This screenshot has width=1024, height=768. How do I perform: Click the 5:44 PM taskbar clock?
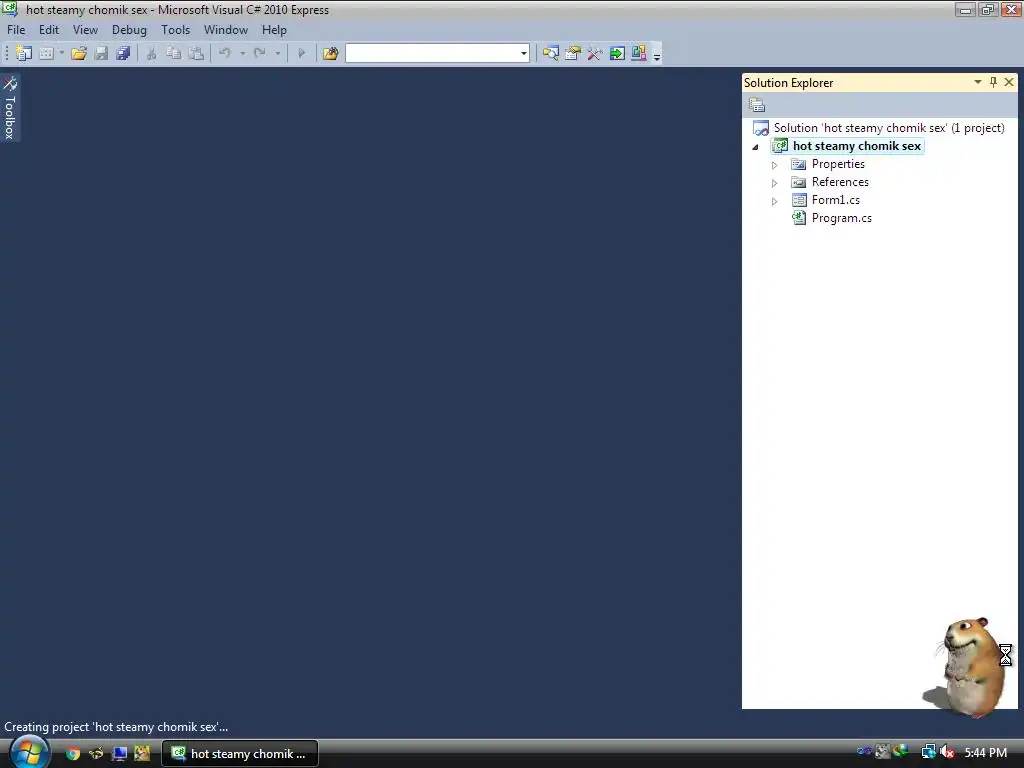pos(985,754)
